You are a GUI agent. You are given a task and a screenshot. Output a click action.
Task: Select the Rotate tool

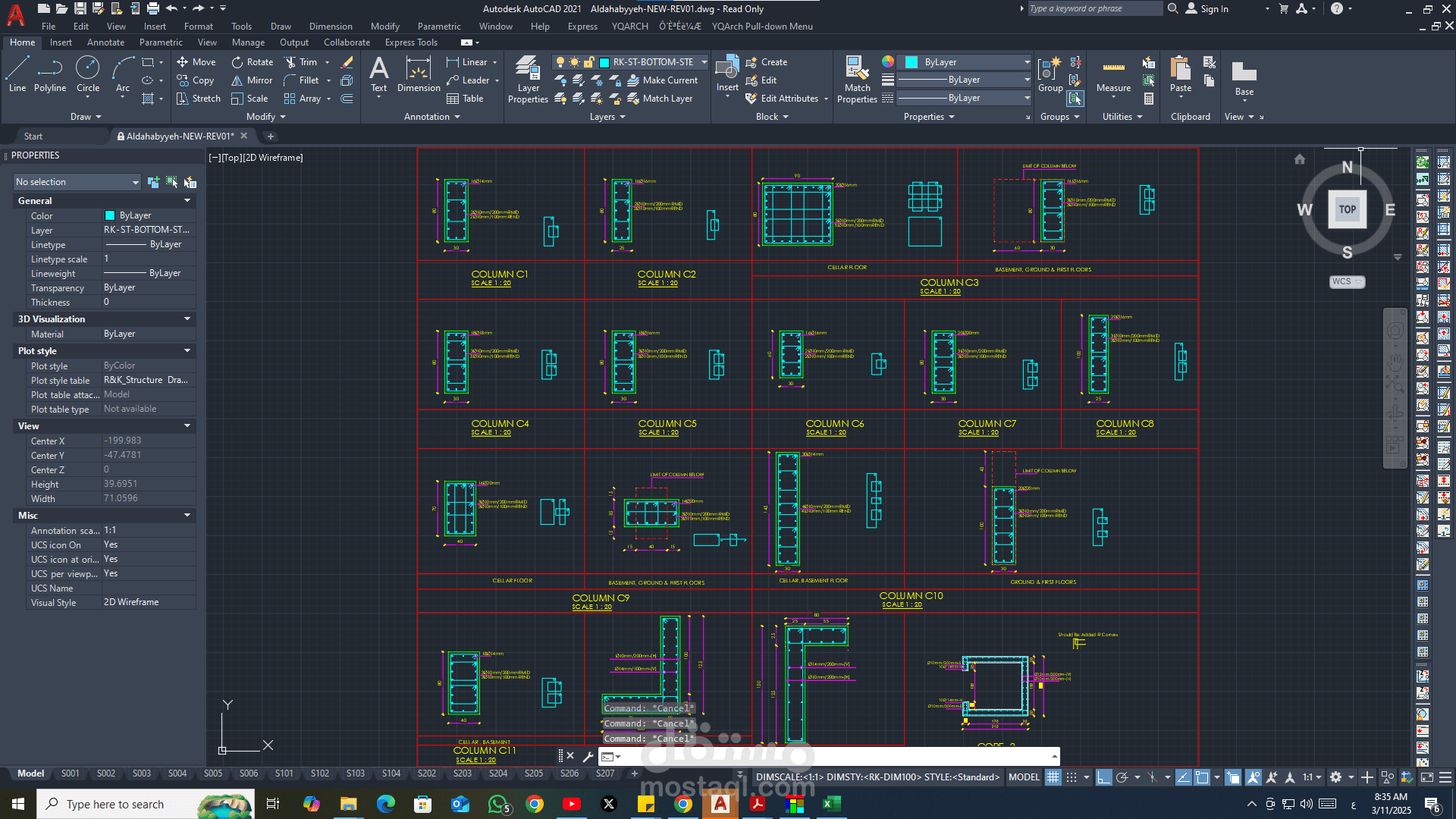pyautogui.click(x=253, y=62)
